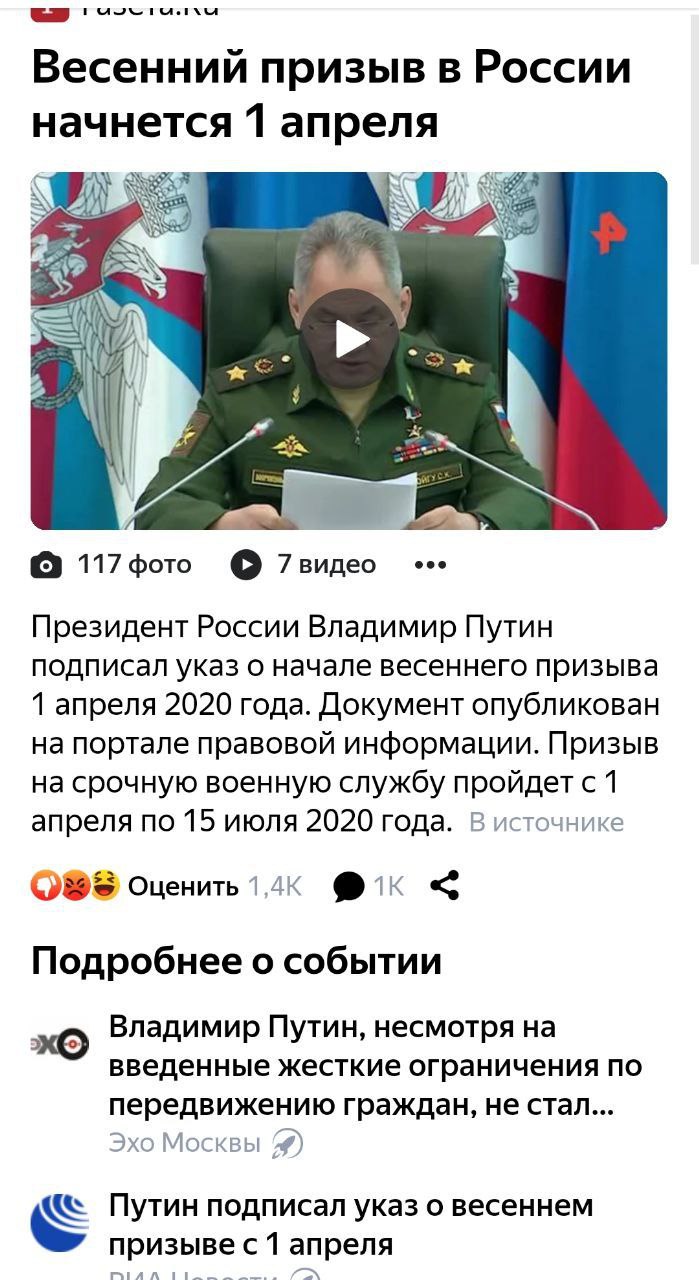This screenshot has height=1280, width=699.
Task: Open headline Весенний призыв в России начнется
Action: [x=331, y=95]
